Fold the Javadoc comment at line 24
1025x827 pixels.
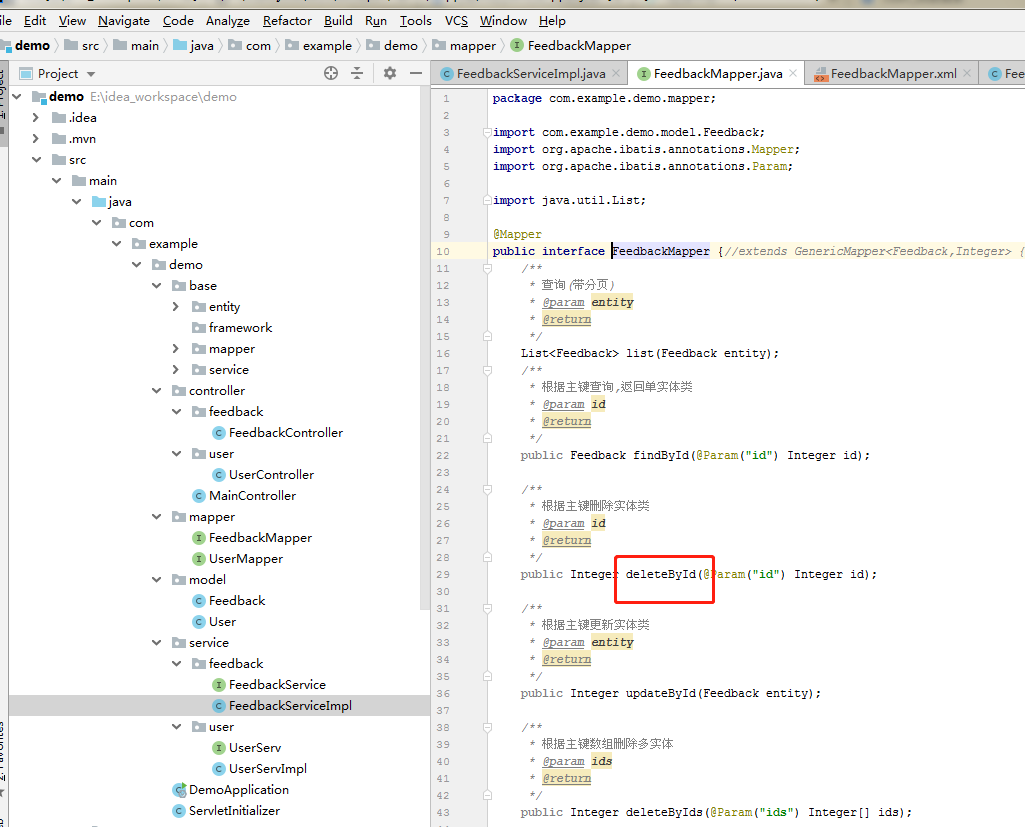[x=487, y=489]
